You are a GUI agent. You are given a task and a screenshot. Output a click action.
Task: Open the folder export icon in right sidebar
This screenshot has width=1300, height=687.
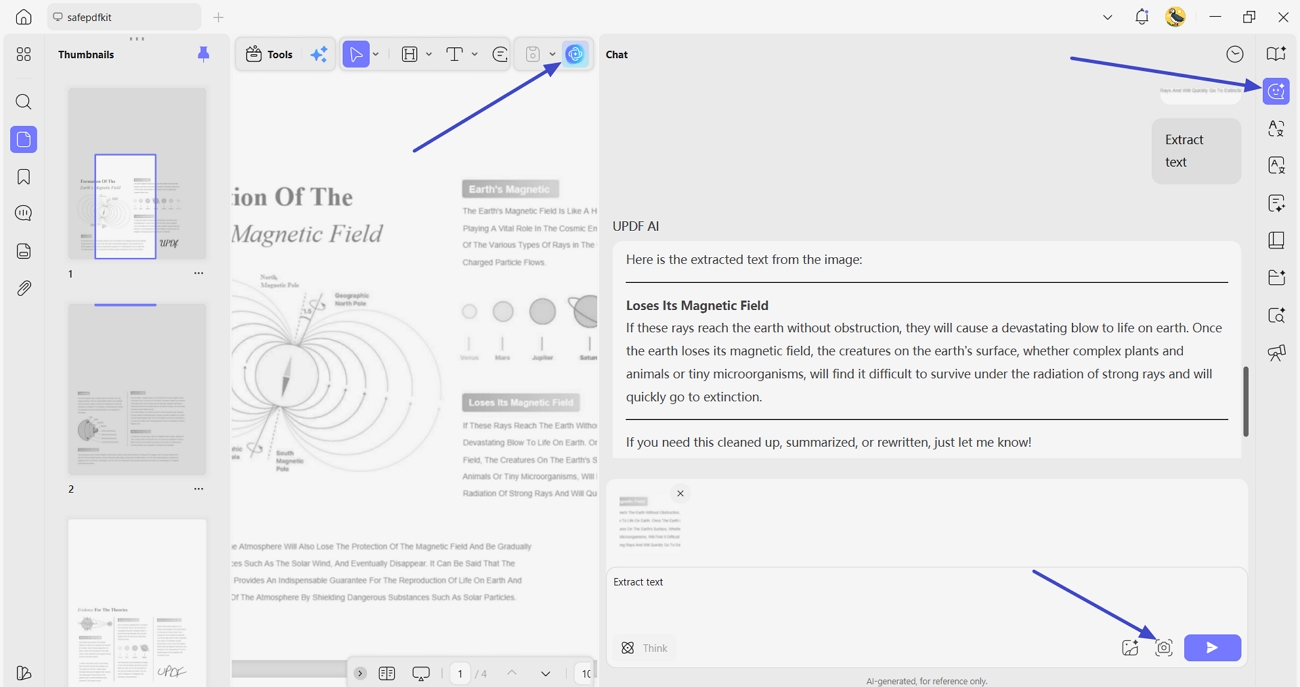(x=1276, y=277)
